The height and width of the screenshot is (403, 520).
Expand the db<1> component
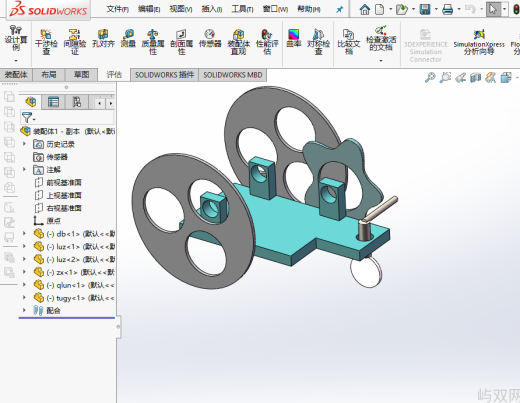[x=24, y=233]
